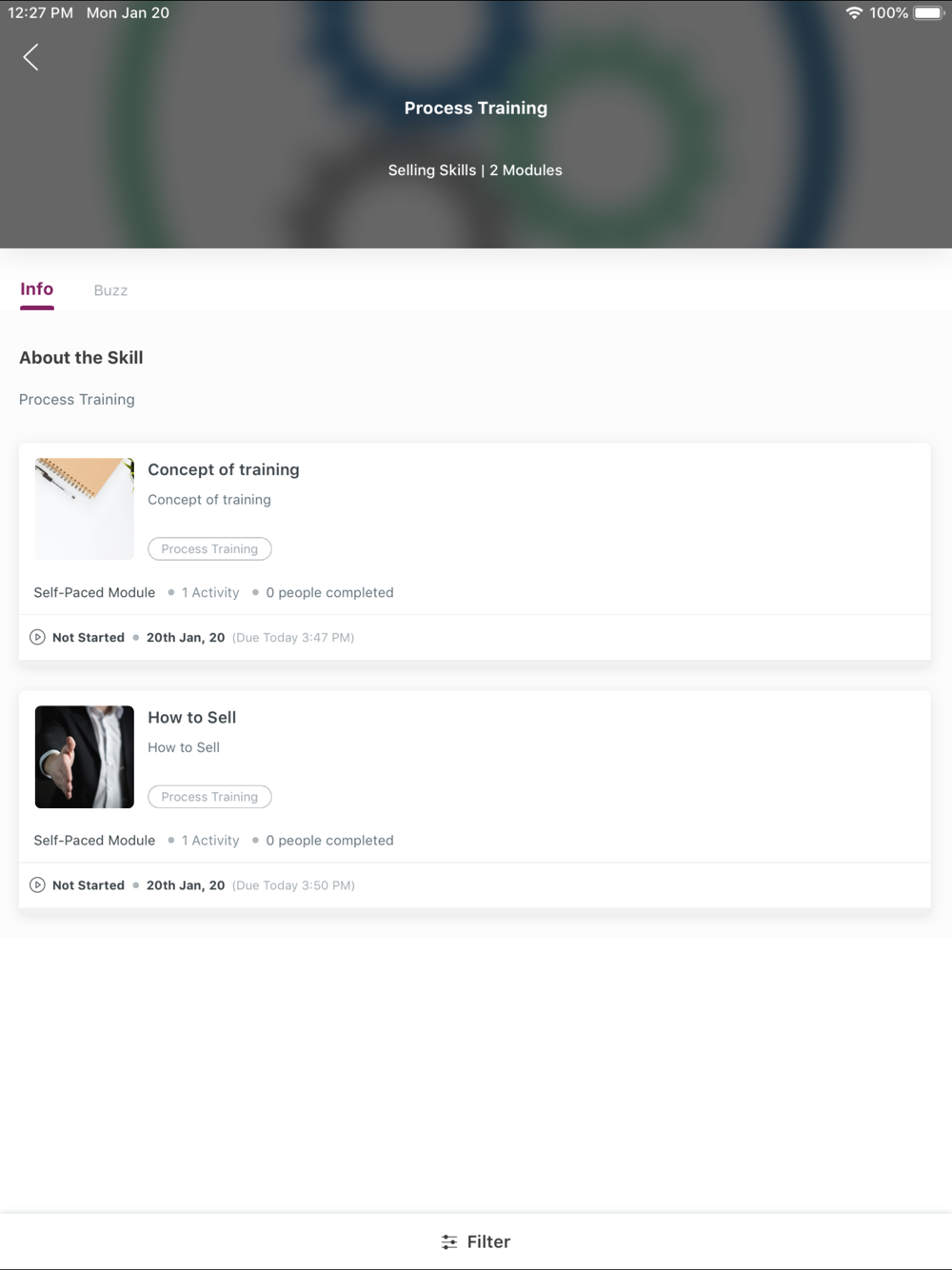Tap the About the Skill heading

click(x=81, y=358)
